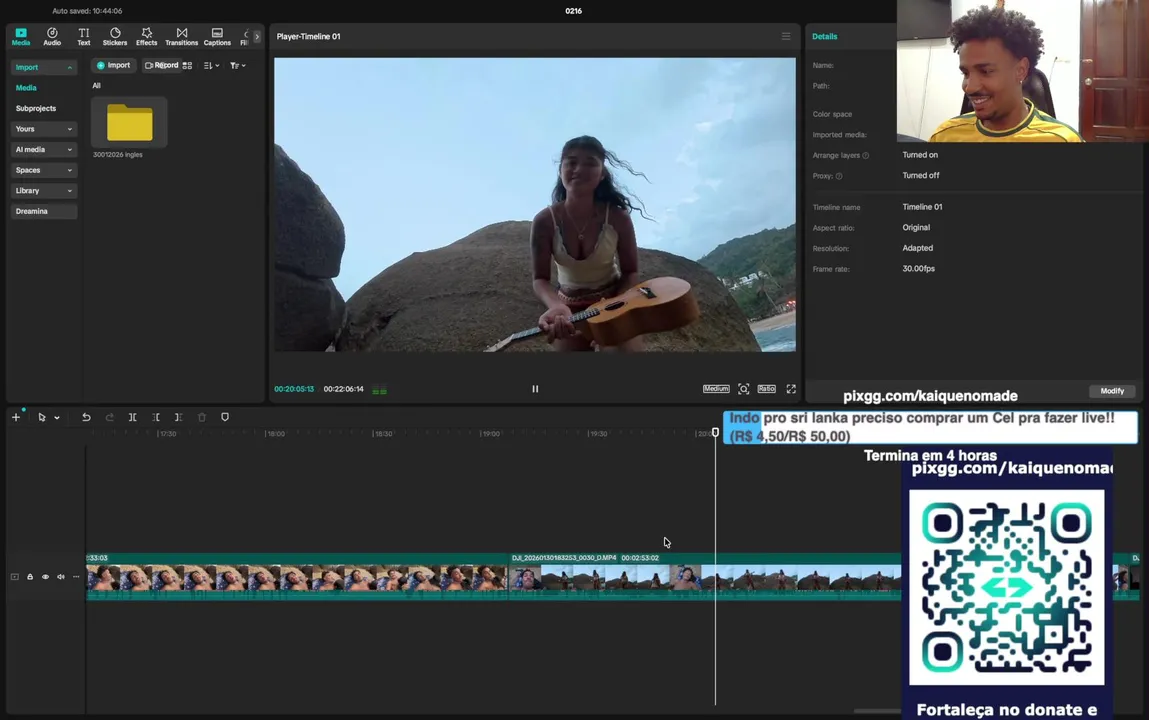The image size is (1149, 720).
Task: Toggle main track visibility eye
Action: coord(45,577)
